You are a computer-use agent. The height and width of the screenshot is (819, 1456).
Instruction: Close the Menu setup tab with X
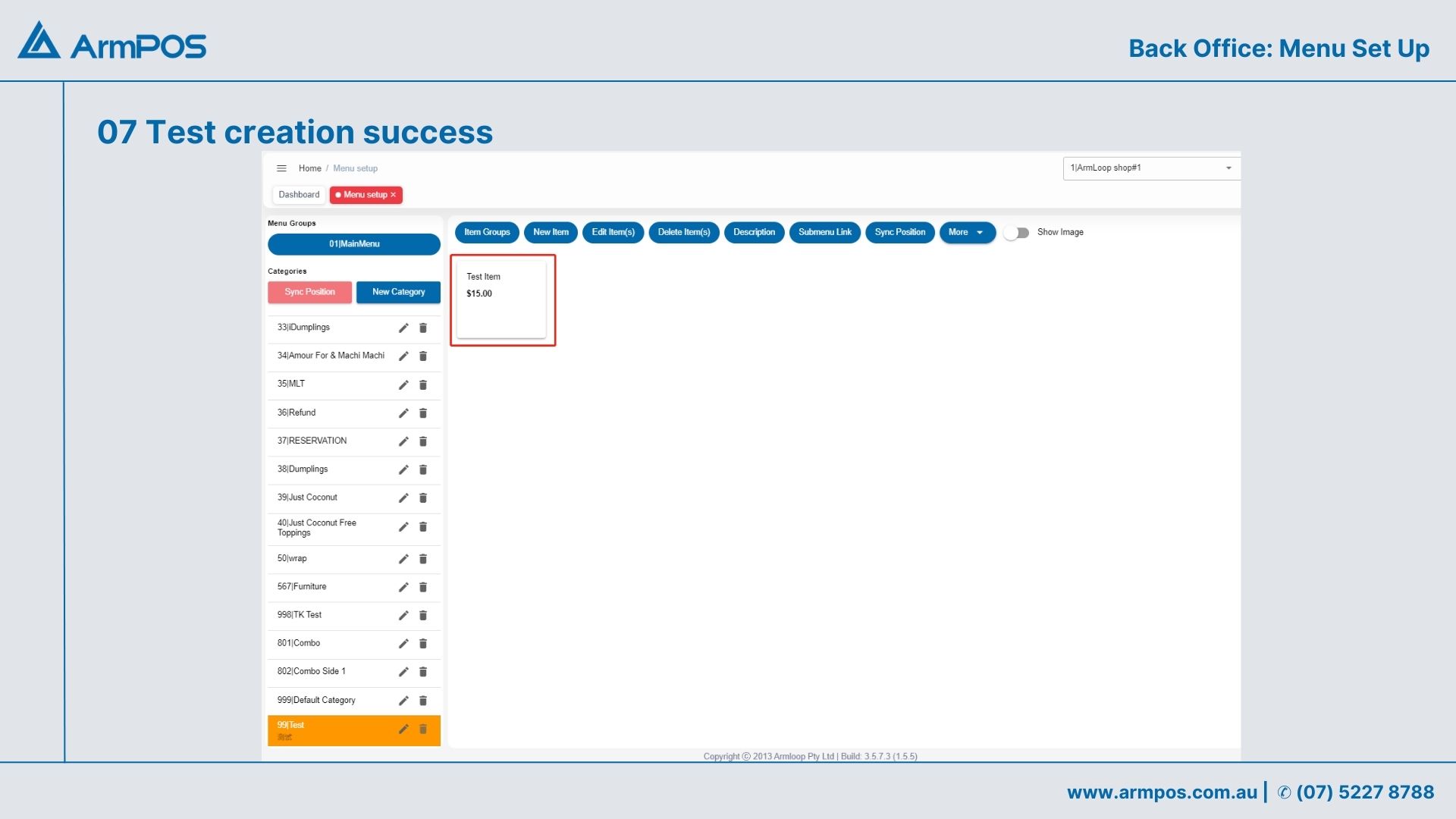tap(393, 195)
